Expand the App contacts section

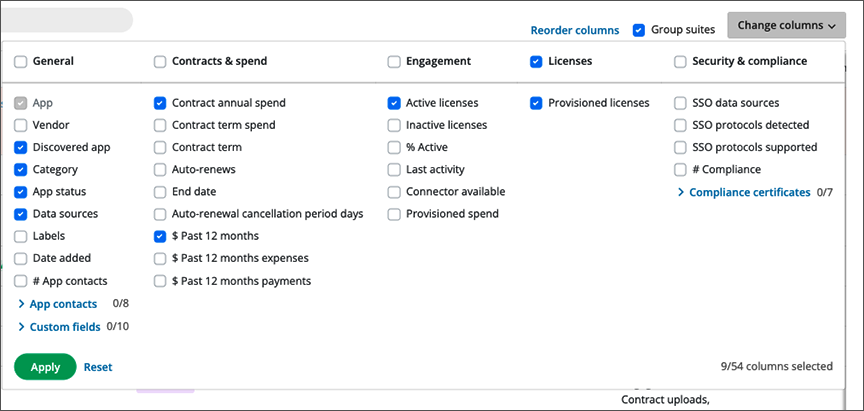(x=63, y=304)
